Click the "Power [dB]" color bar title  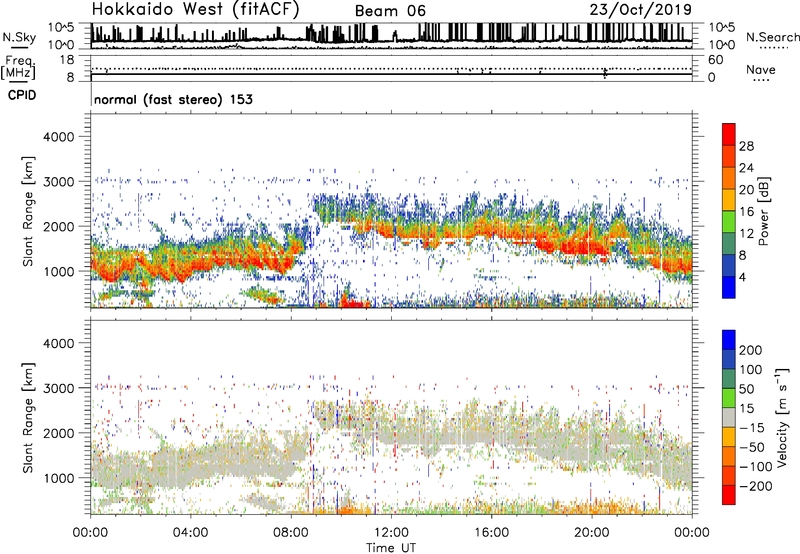(763, 211)
